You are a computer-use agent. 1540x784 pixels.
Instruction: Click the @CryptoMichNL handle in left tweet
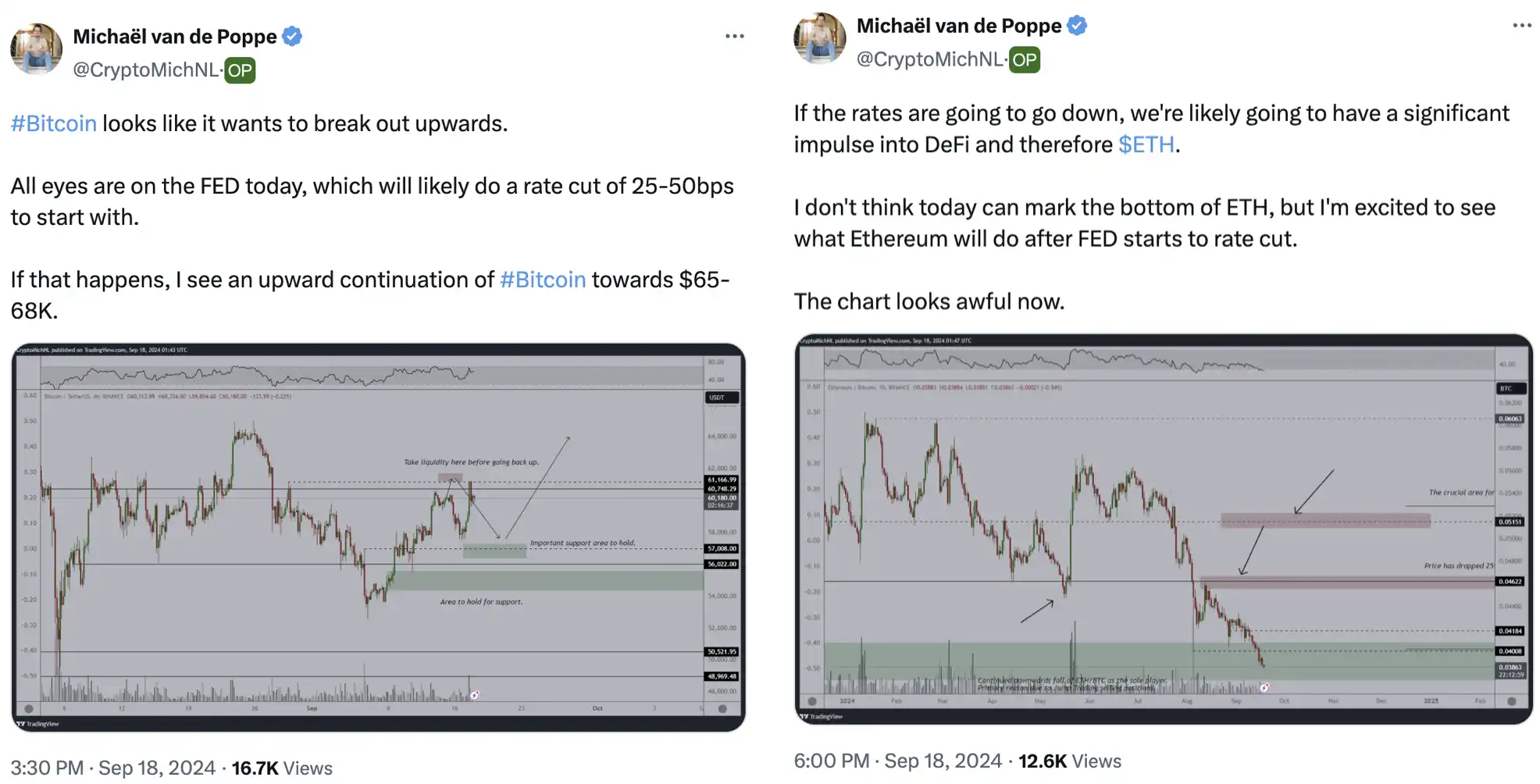click(x=145, y=70)
